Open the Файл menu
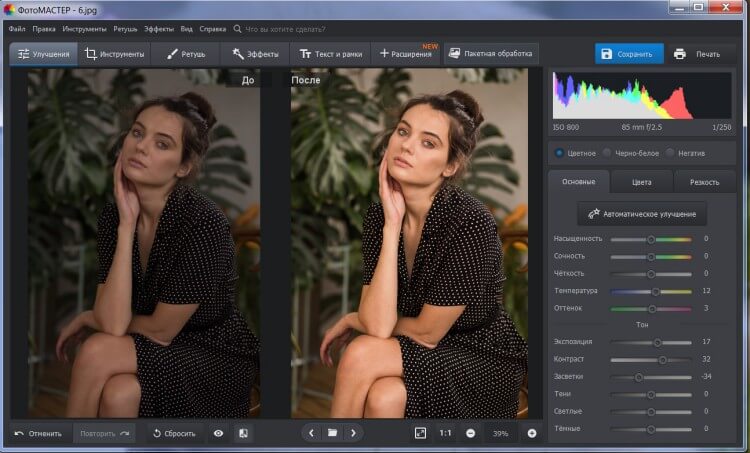This screenshot has width=750, height=453. (x=17, y=30)
